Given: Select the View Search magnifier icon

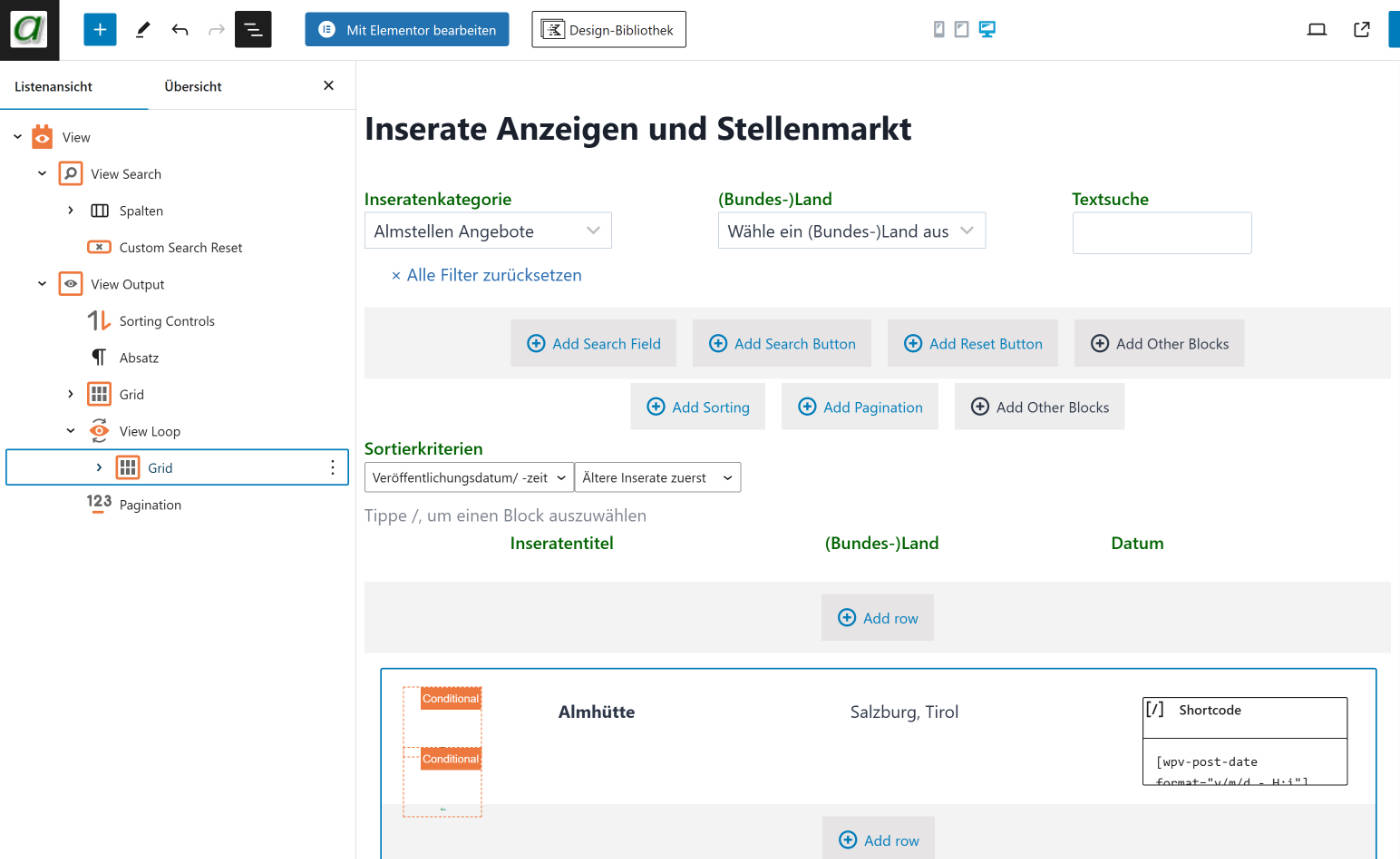Looking at the screenshot, I should coord(70,174).
